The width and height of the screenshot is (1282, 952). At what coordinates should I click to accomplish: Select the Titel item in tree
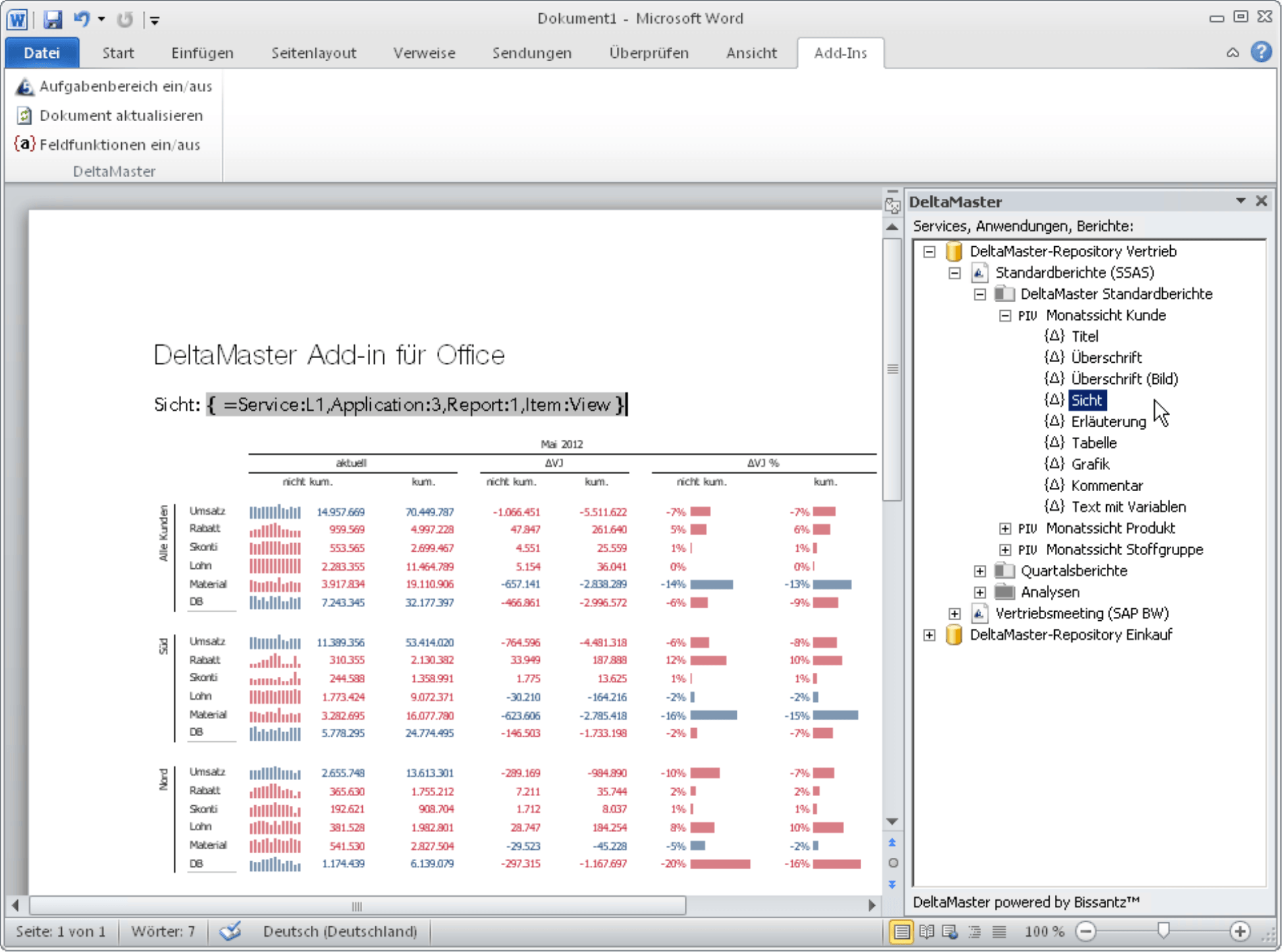(1084, 336)
